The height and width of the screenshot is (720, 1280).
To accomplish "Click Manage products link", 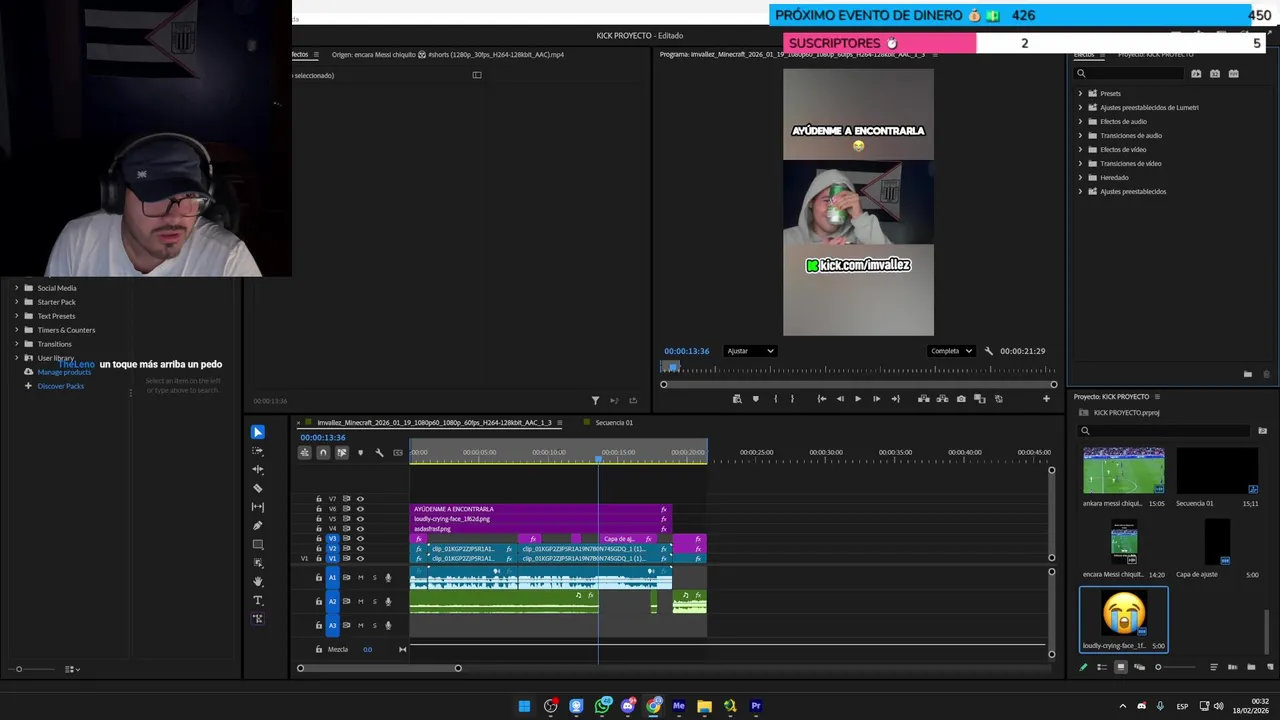I will click(64, 372).
